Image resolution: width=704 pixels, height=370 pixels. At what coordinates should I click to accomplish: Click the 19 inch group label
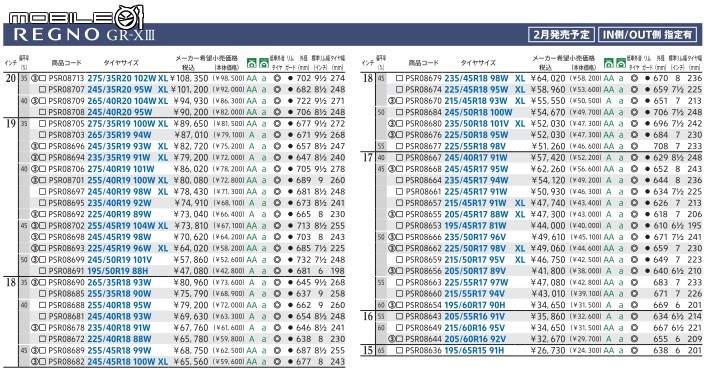pyautogui.click(x=11, y=123)
